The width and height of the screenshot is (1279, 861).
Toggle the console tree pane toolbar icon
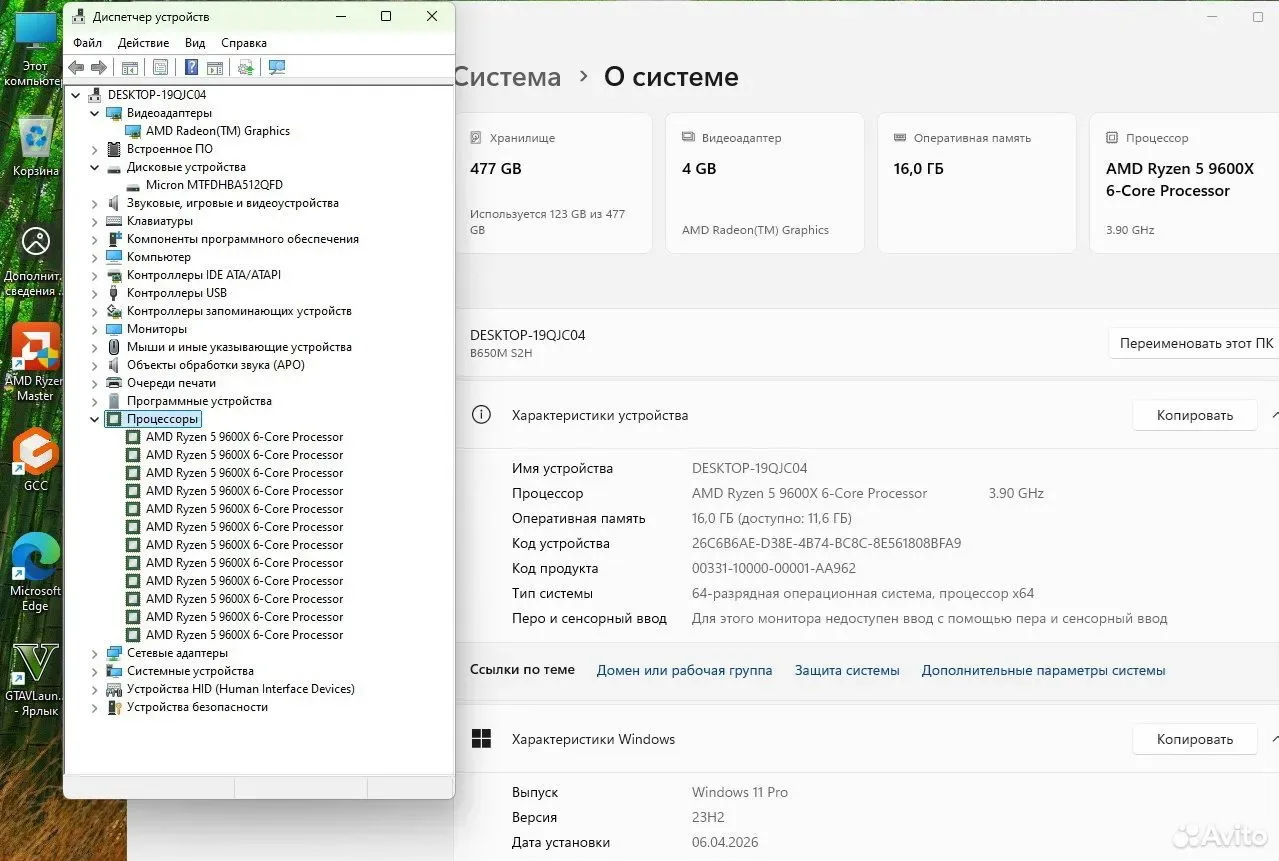click(129, 67)
